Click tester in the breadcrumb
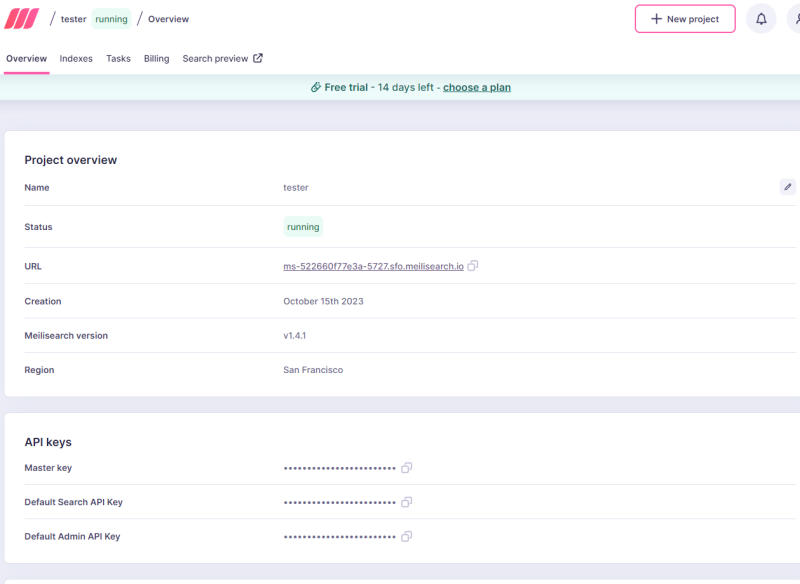The height and width of the screenshot is (584, 800). point(73,19)
